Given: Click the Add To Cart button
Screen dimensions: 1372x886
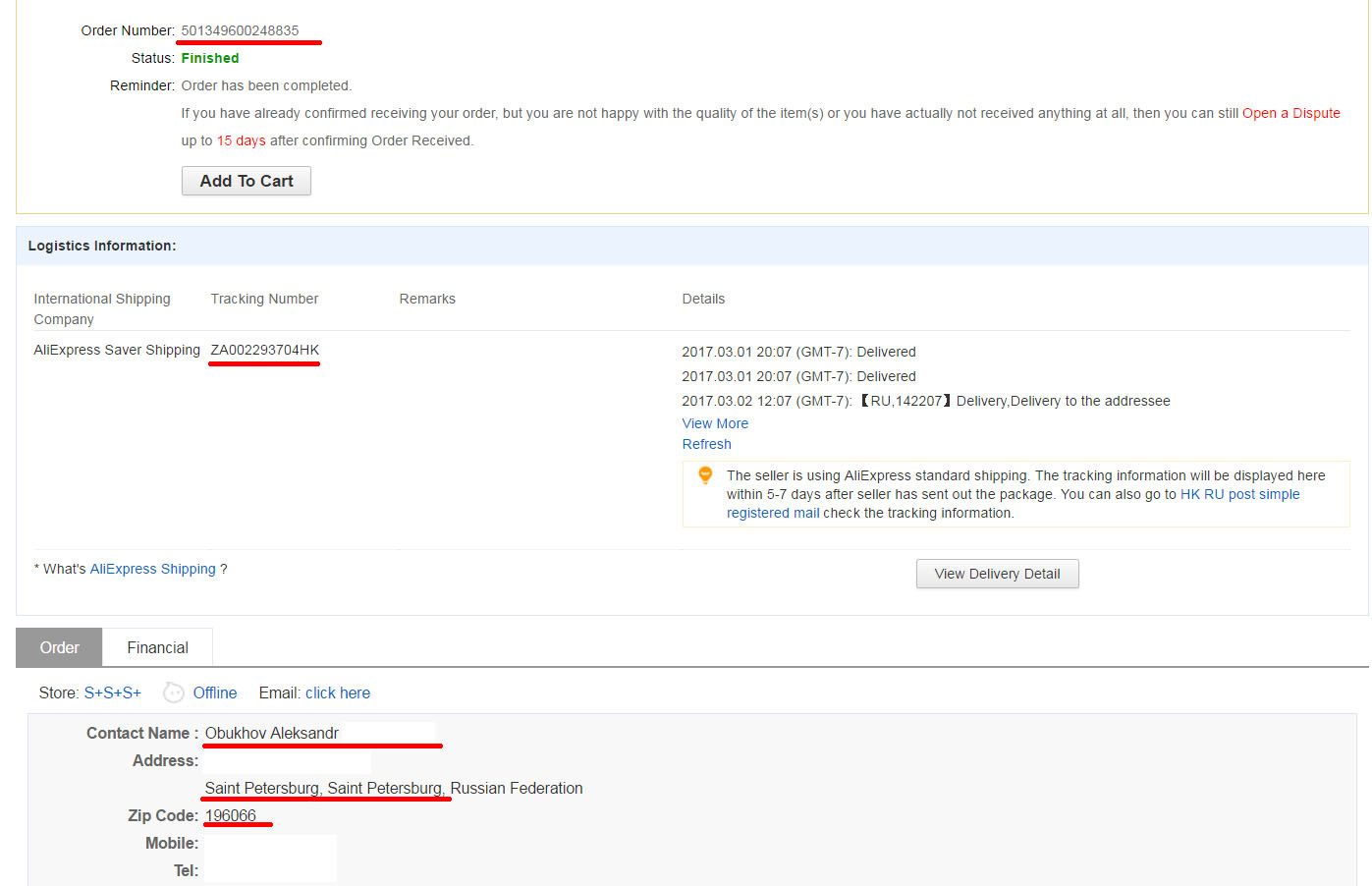Looking at the screenshot, I should tap(247, 181).
